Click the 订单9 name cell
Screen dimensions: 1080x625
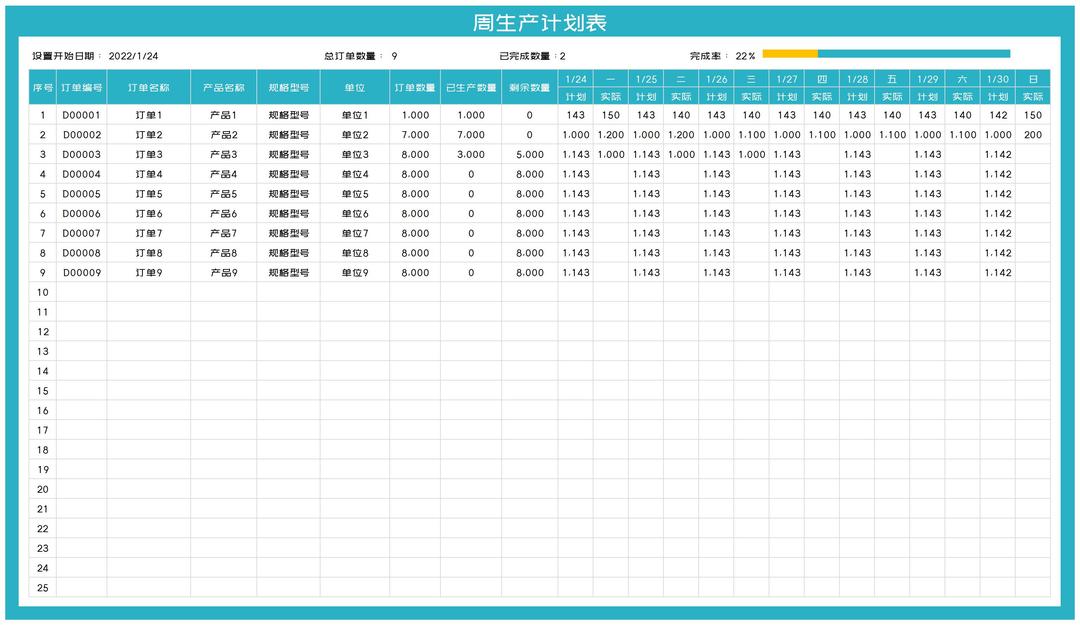(x=149, y=273)
